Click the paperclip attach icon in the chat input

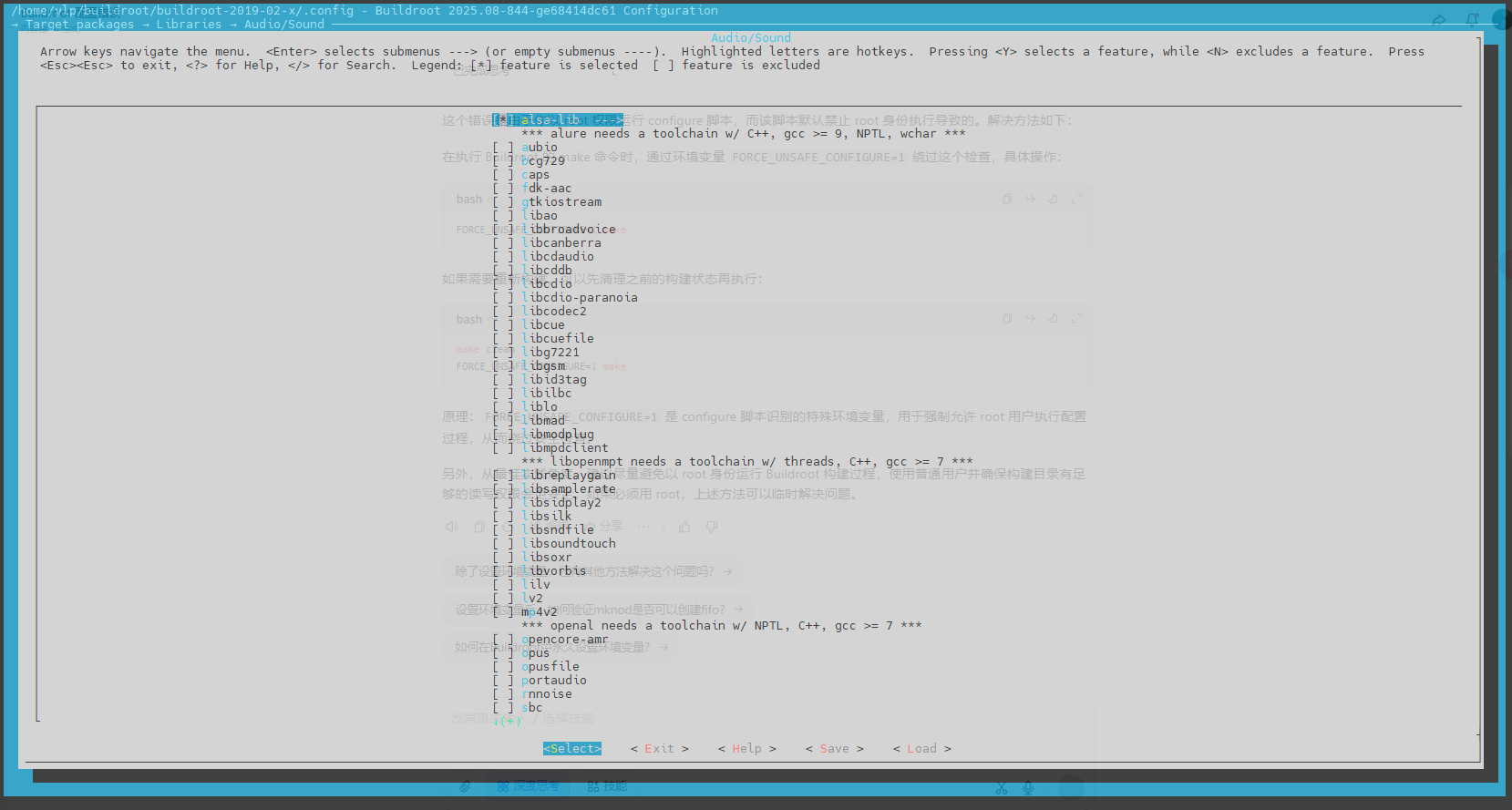click(x=465, y=786)
